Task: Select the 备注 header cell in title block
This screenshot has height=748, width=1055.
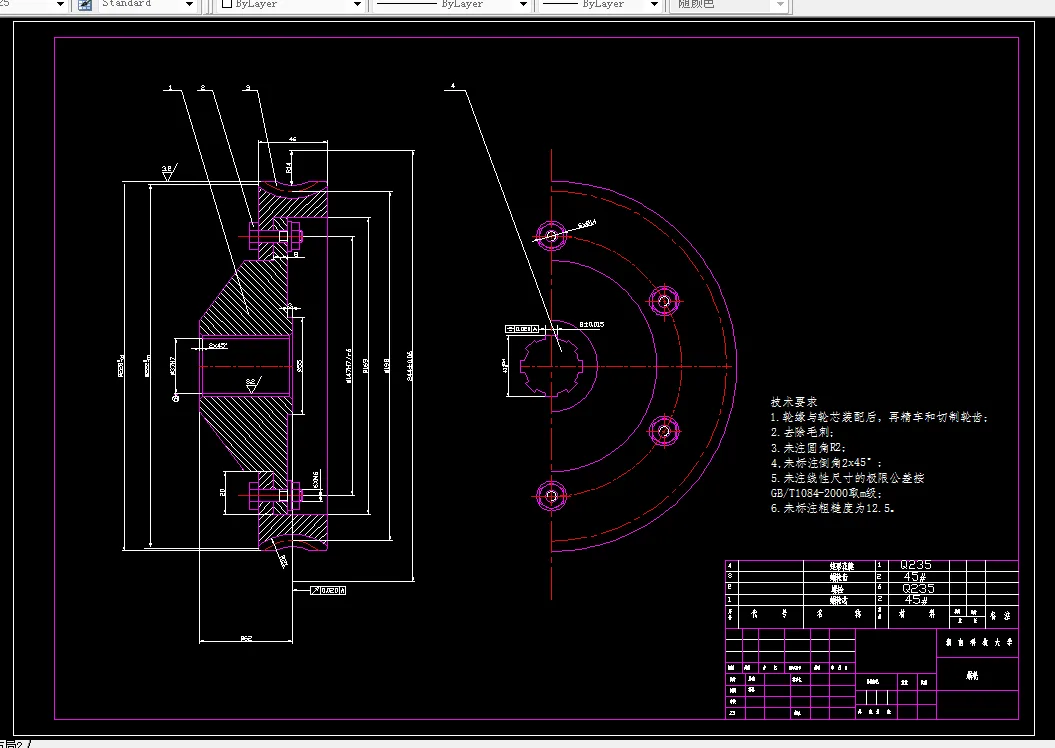Action: pyautogui.click(x=999, y=615)
